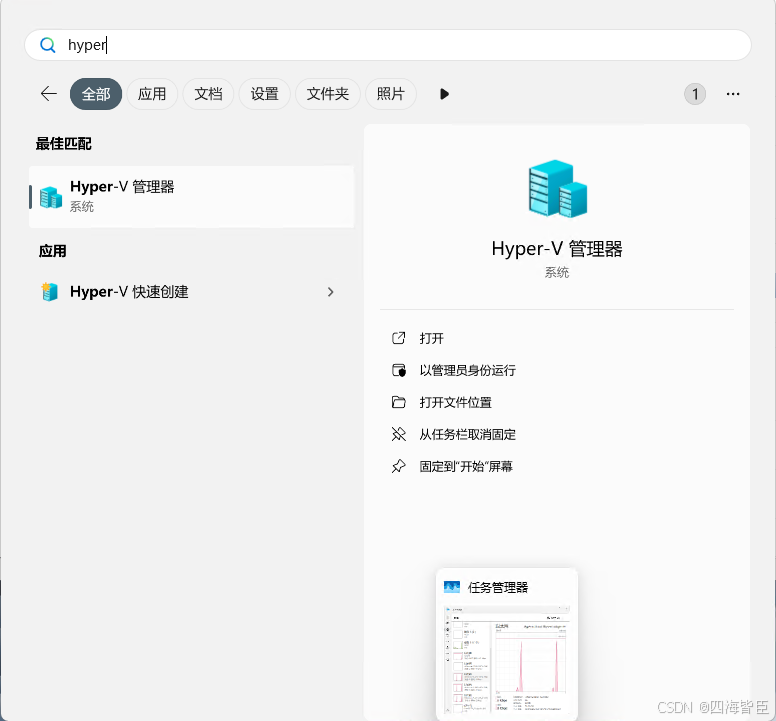Open the three-dot more options menu

pos(733,94)
